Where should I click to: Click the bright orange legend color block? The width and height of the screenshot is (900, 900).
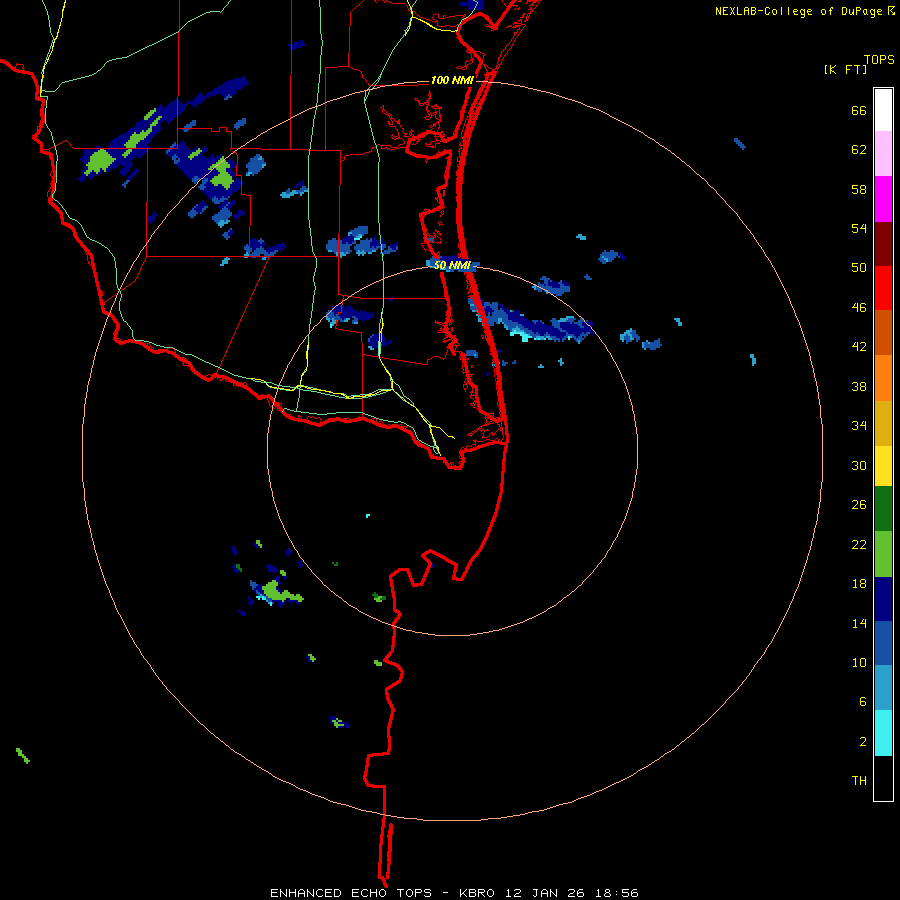tap(883, 378)
